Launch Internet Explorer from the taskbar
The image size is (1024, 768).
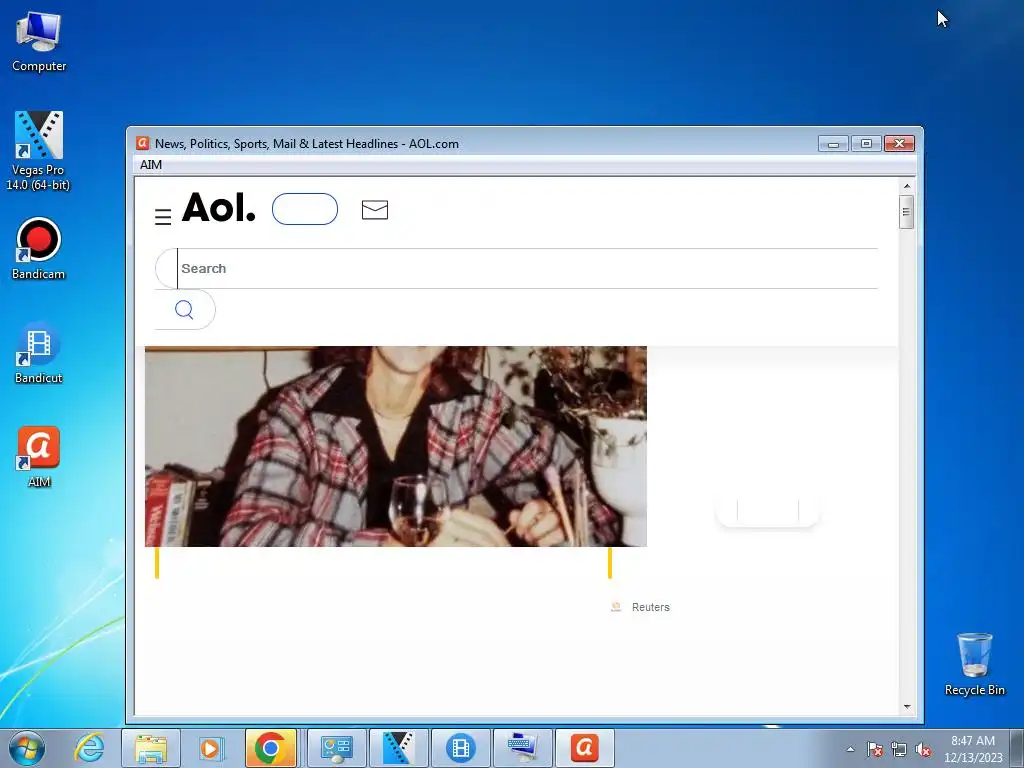pyautogui.click(x=89, y=748)
